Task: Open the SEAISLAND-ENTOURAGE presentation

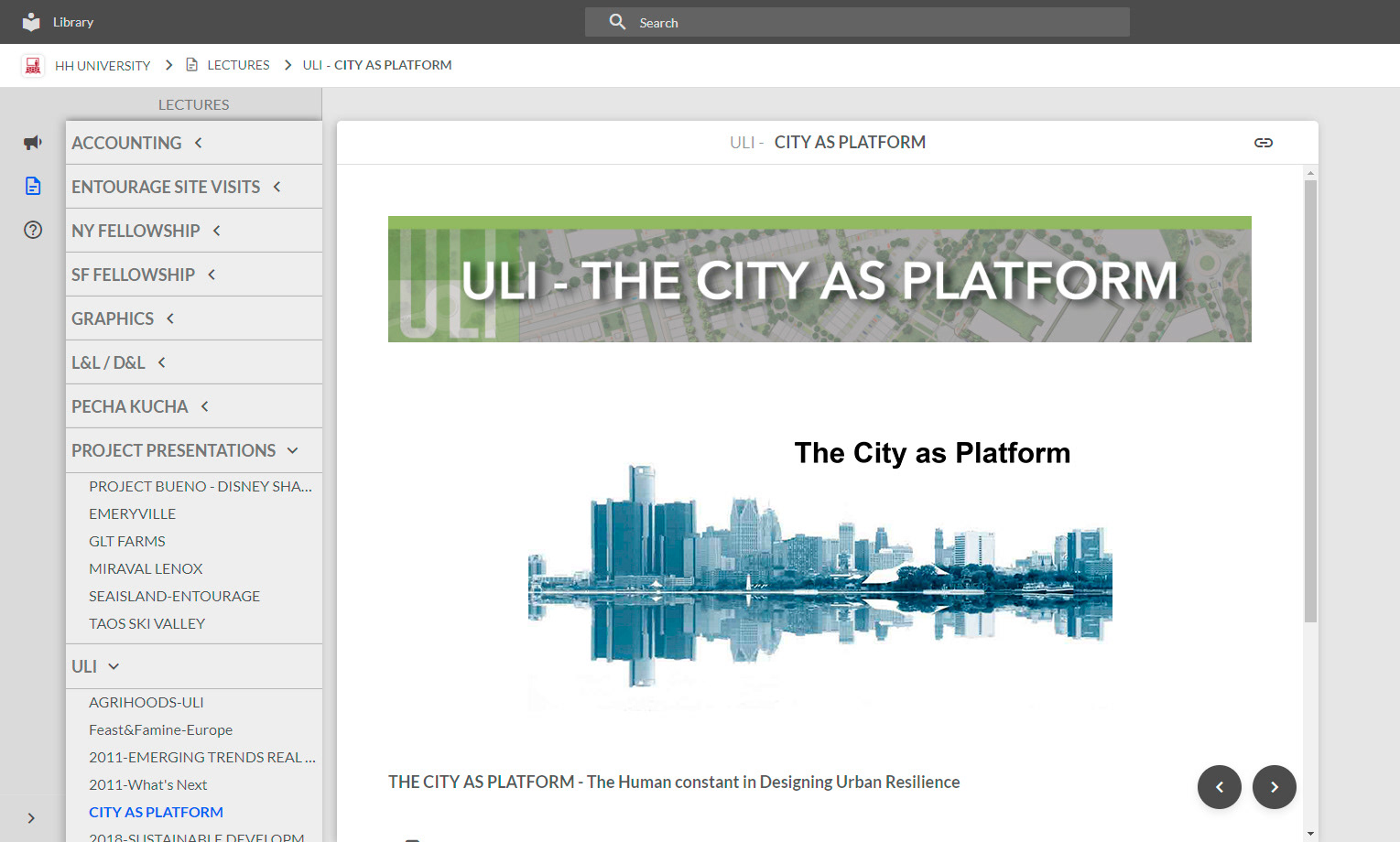Action: (x=174, y=596)
